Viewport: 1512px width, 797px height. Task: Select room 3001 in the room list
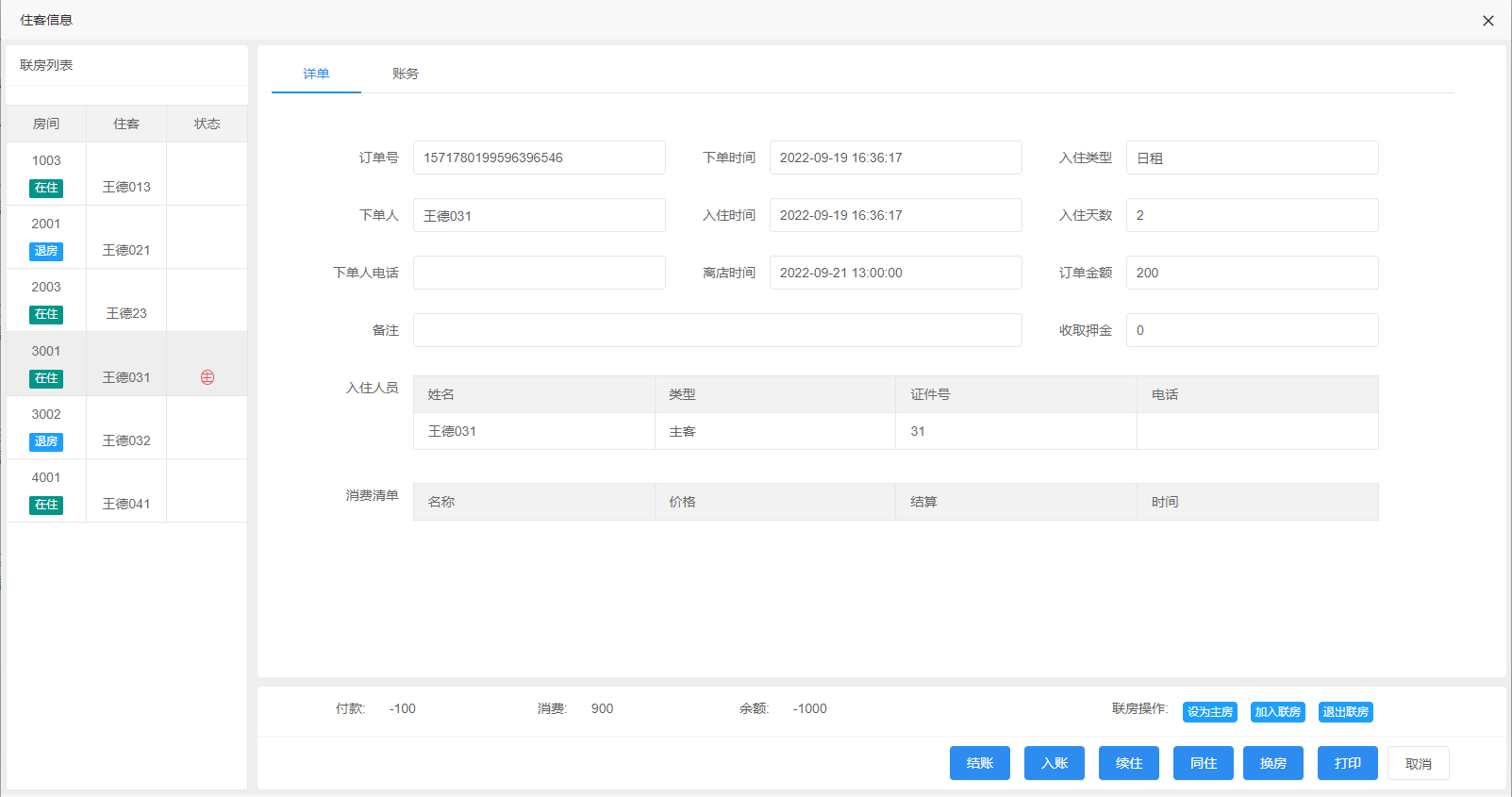(x=126, y=364)
